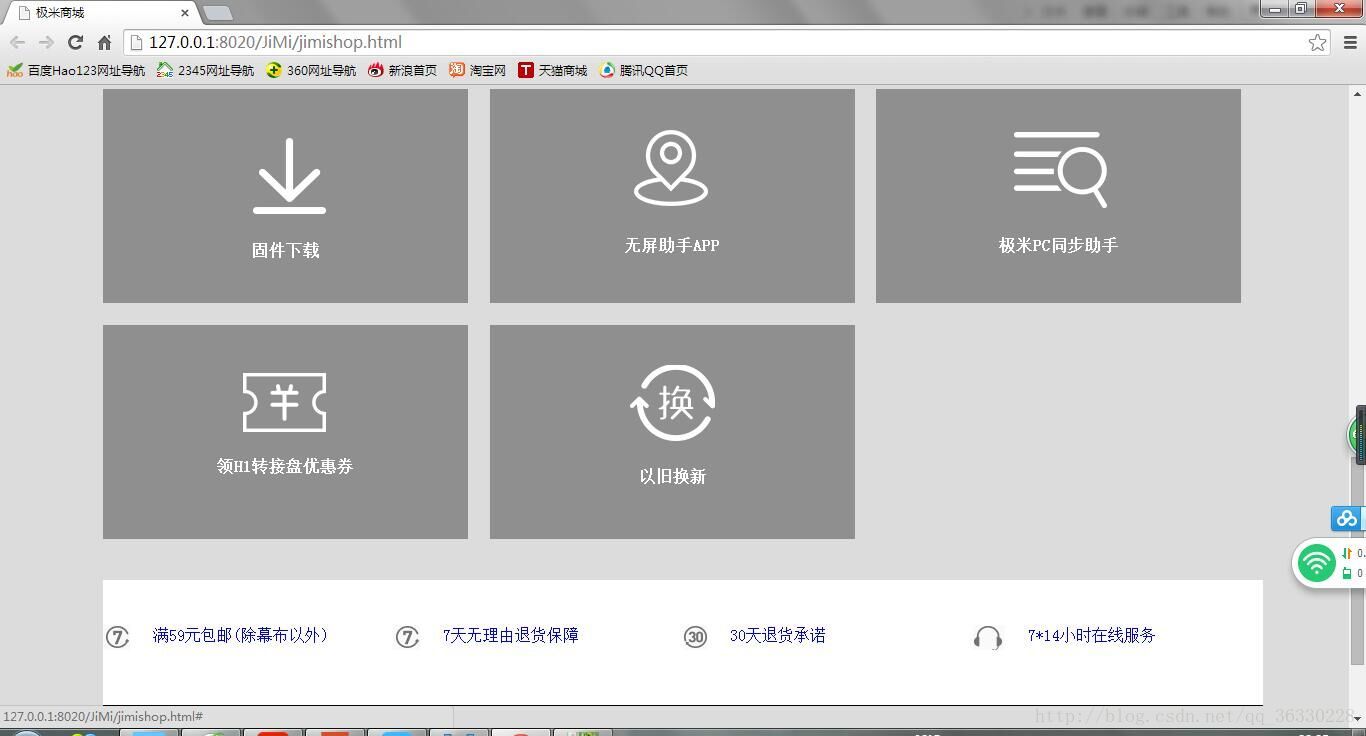Click the map pin icon for 无屏助手APP
The image size is (1366, 736).
point(671,168)
